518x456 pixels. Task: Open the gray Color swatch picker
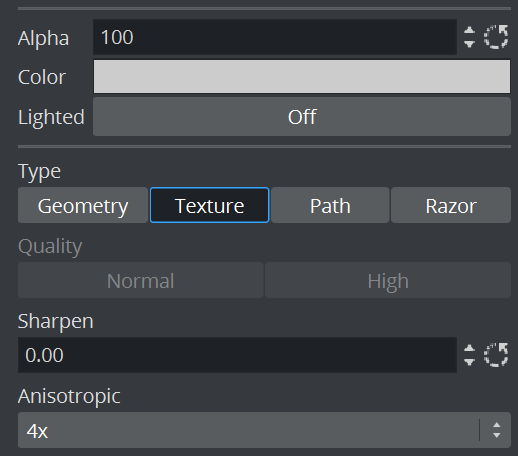click(x=302, y=77)
